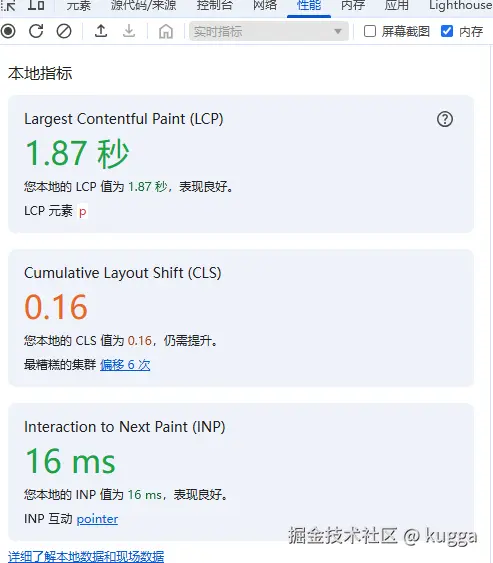Open 详细了解本地数据和现场数据 link
This screenshot has width=493, height=563.
point(86,557)
